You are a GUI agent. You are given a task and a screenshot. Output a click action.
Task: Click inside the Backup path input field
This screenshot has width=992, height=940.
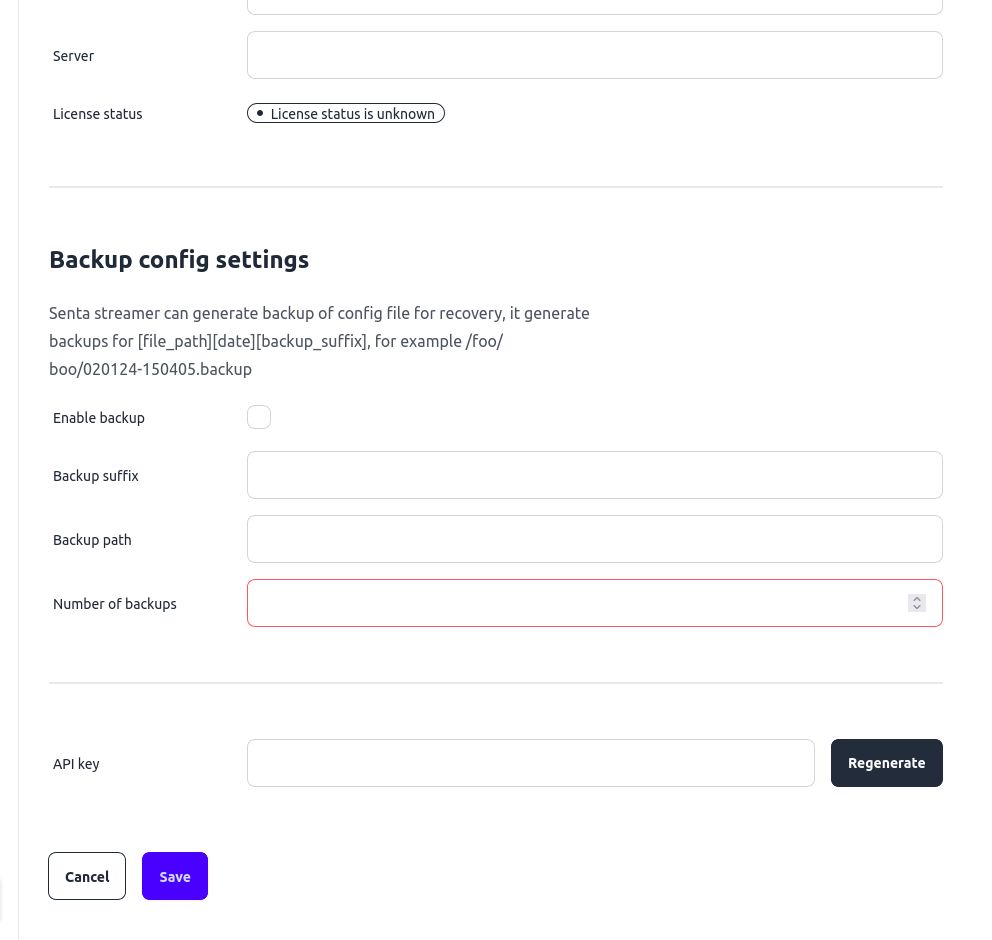[x=595, y=539]
